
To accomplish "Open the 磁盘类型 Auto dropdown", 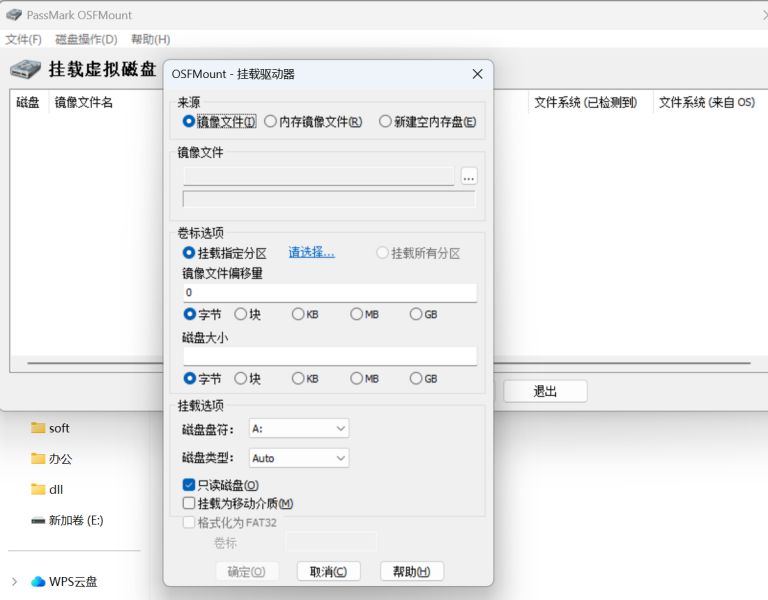I will (299, 458).
